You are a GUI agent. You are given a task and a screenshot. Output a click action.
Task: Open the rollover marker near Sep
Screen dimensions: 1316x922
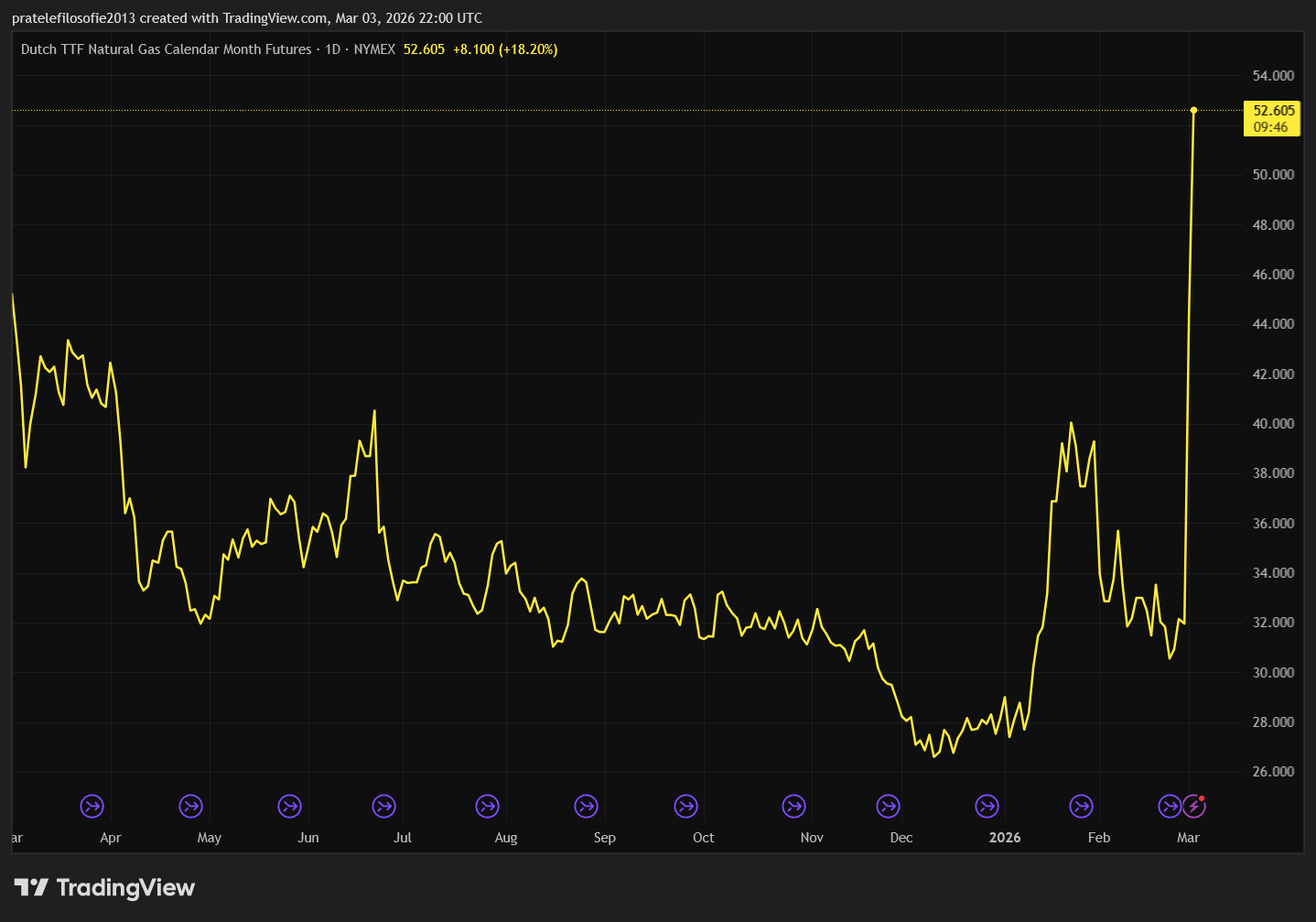pyautogui.click(x=586, y=807)
